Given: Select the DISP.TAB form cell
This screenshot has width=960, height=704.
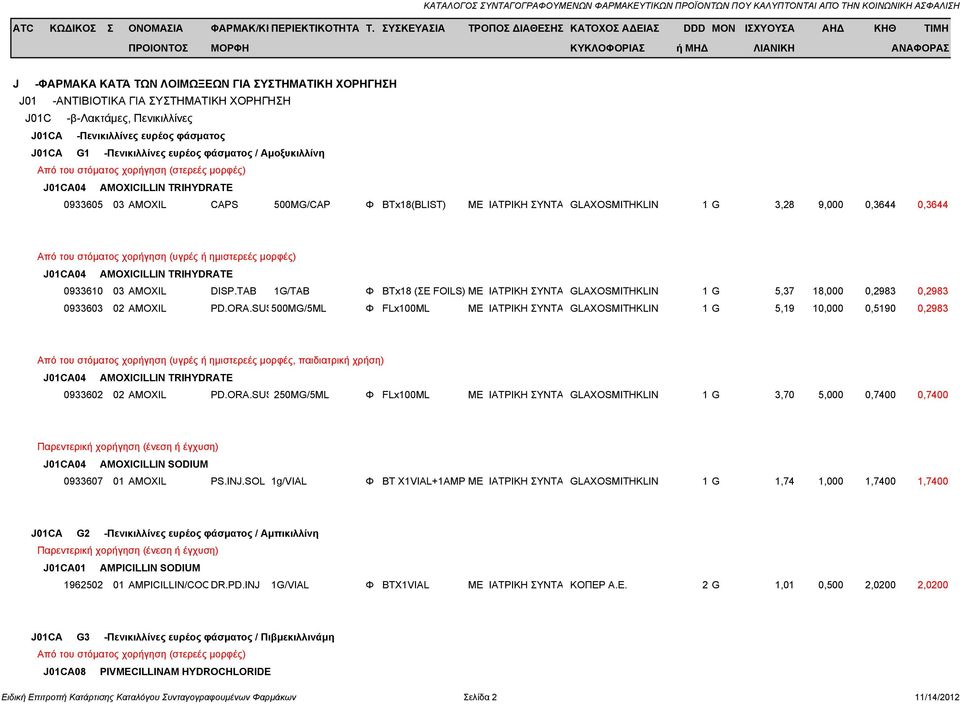Looking at the screenshot, I should pyautogui.click(x=233, y=291).
